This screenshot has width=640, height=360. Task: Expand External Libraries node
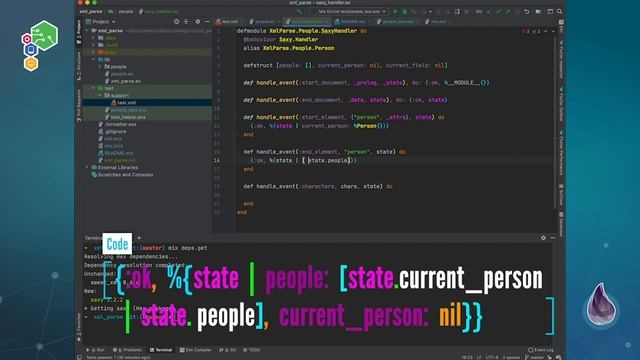click(x=87, y=167)
